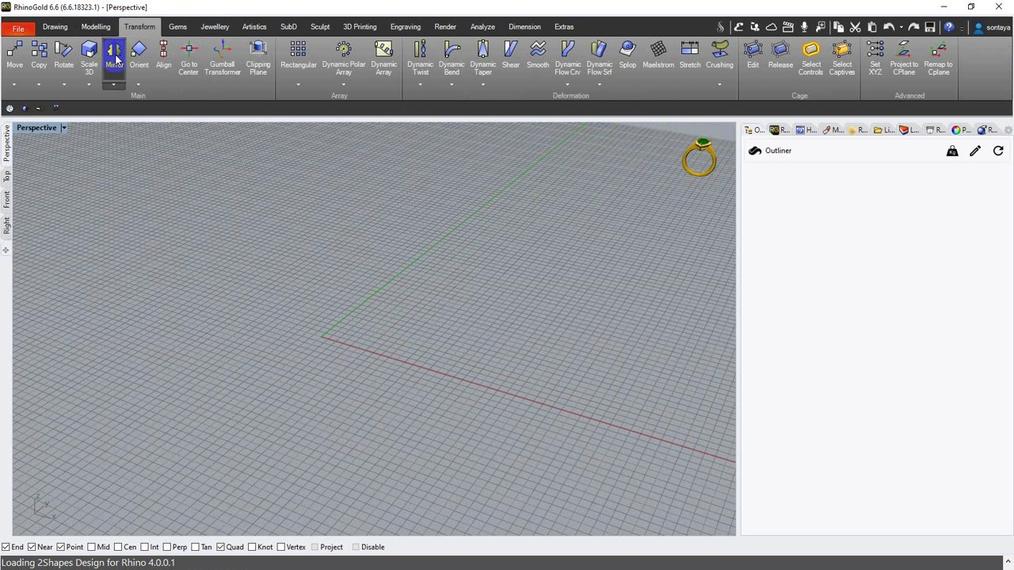This screenshot has height=570, width=1014.
Task: Expand the Crushing tool dropdown arrow
Action: (720, 85)
